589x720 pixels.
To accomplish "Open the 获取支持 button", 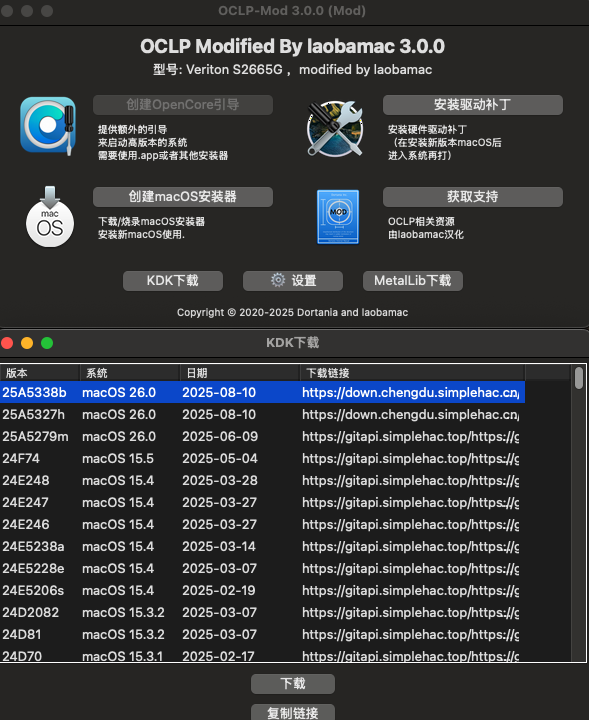I will click(x=473, y=197).
